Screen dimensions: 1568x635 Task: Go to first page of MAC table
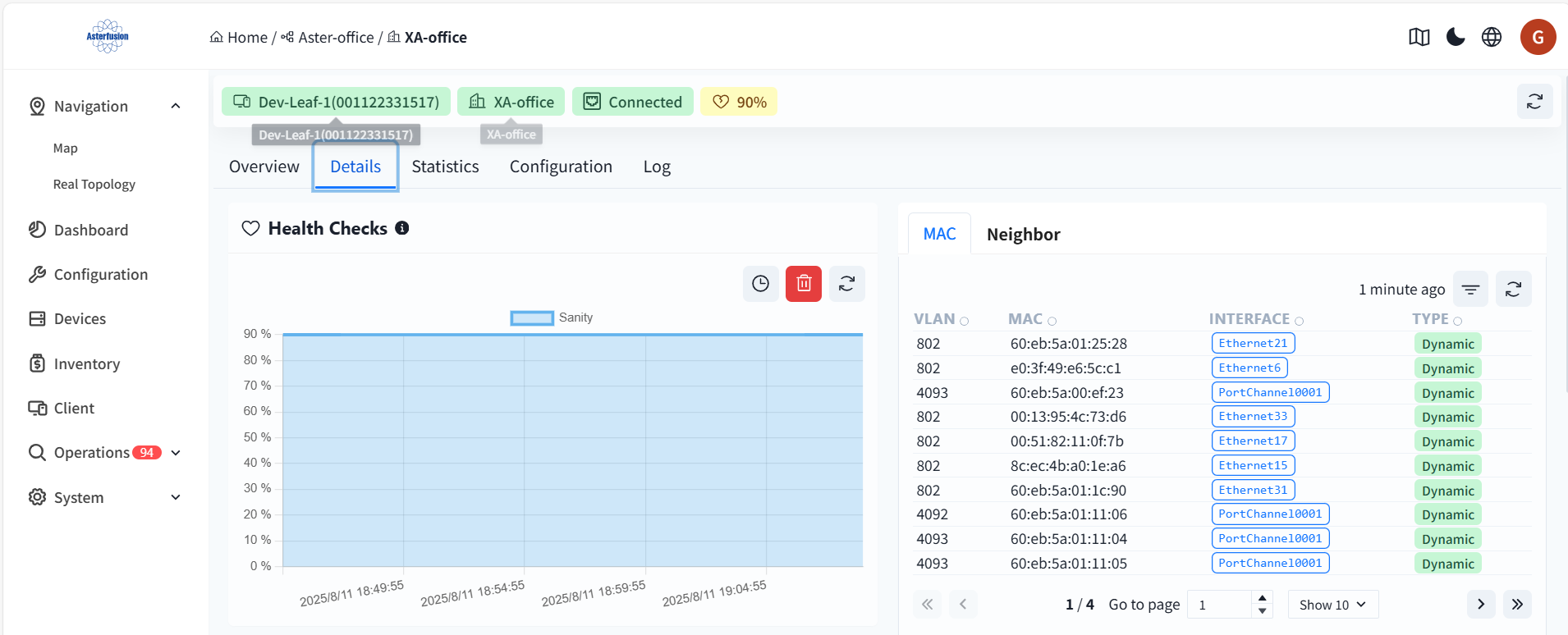tap(927, 605)
